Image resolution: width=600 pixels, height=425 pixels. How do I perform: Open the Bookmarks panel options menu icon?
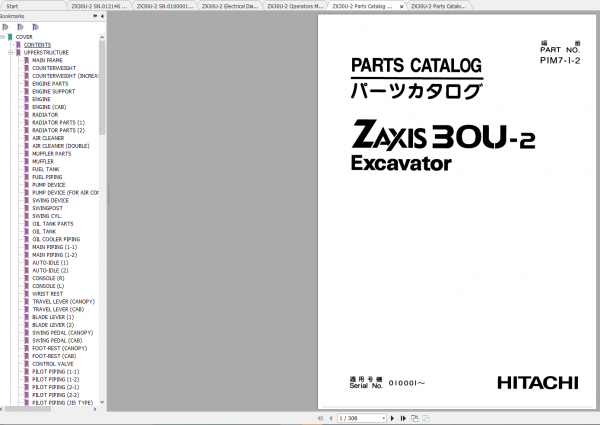click(95, 16)
